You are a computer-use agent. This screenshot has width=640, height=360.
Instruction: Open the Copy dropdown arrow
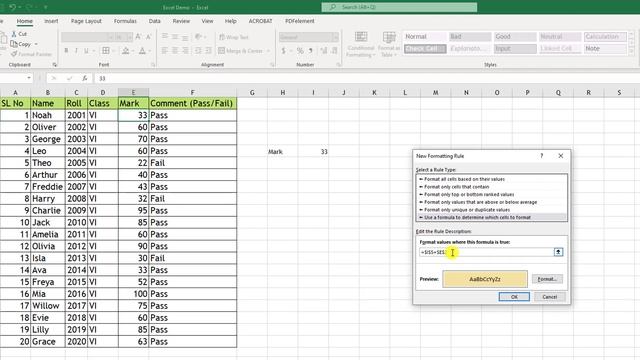pyautogui.click(x=36, y=44)
